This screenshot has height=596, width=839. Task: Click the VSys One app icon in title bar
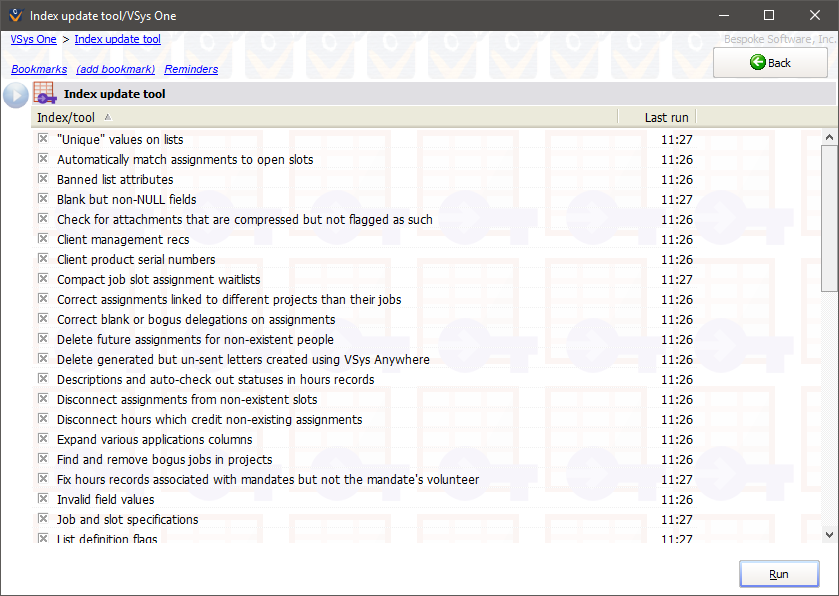[14, 15]
